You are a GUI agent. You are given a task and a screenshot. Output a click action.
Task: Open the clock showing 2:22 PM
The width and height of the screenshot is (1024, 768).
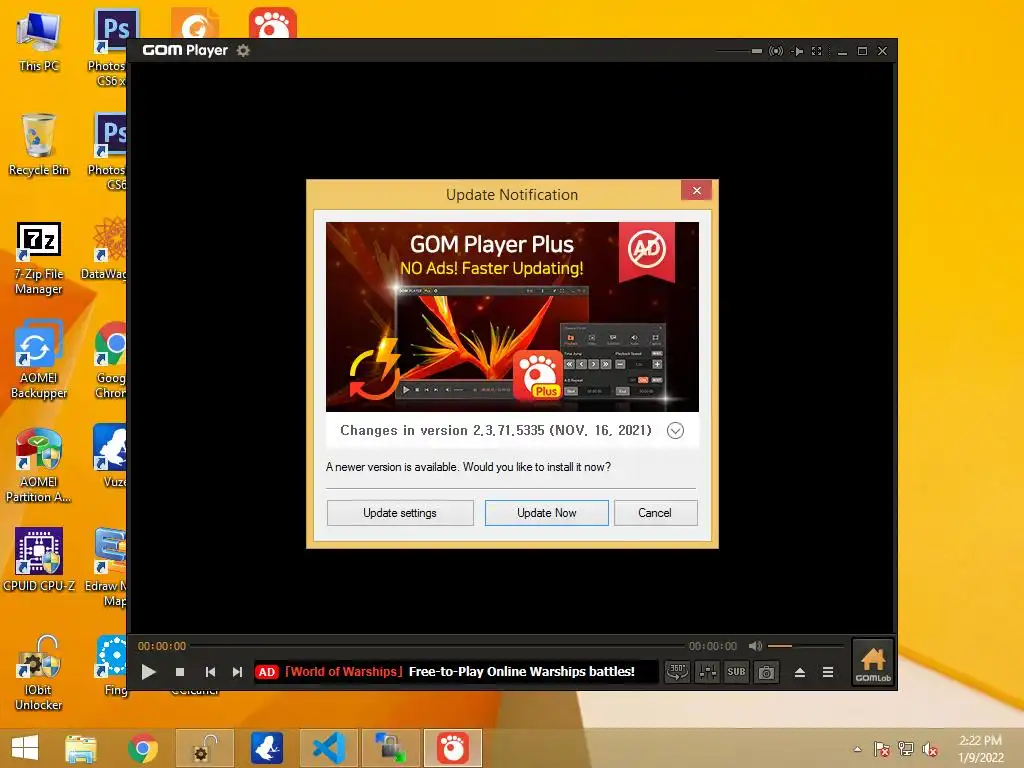(981, 749)
